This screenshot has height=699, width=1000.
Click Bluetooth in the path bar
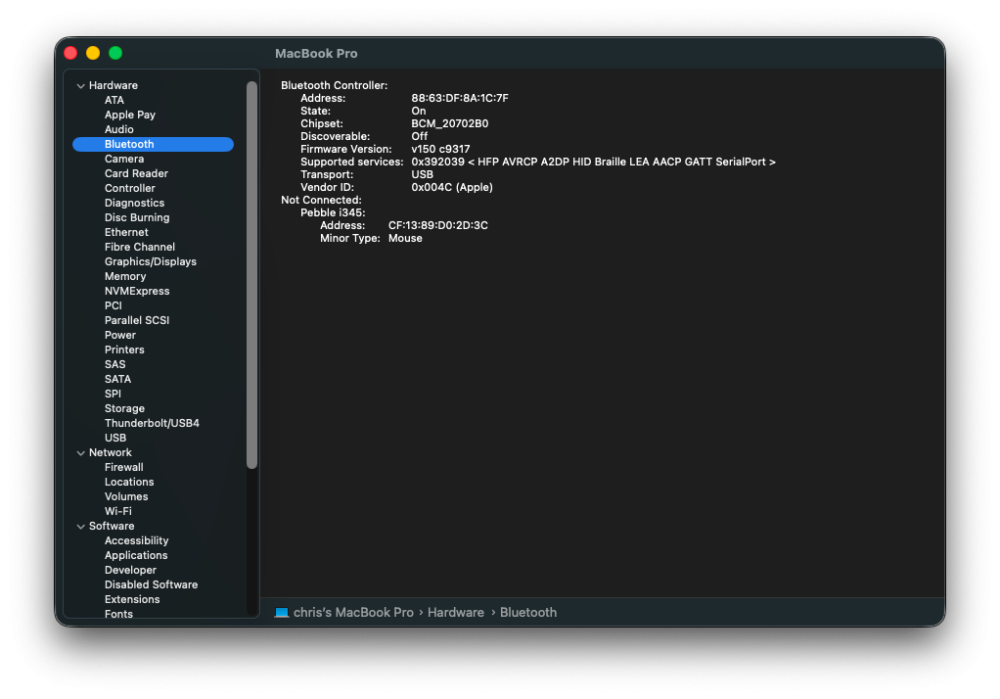(x=528, y=612)
